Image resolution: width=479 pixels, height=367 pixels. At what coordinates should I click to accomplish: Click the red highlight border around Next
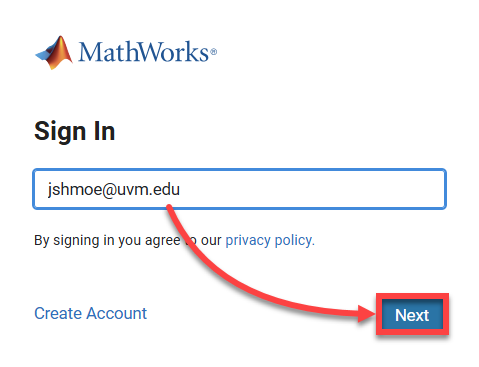coord(412,314)
